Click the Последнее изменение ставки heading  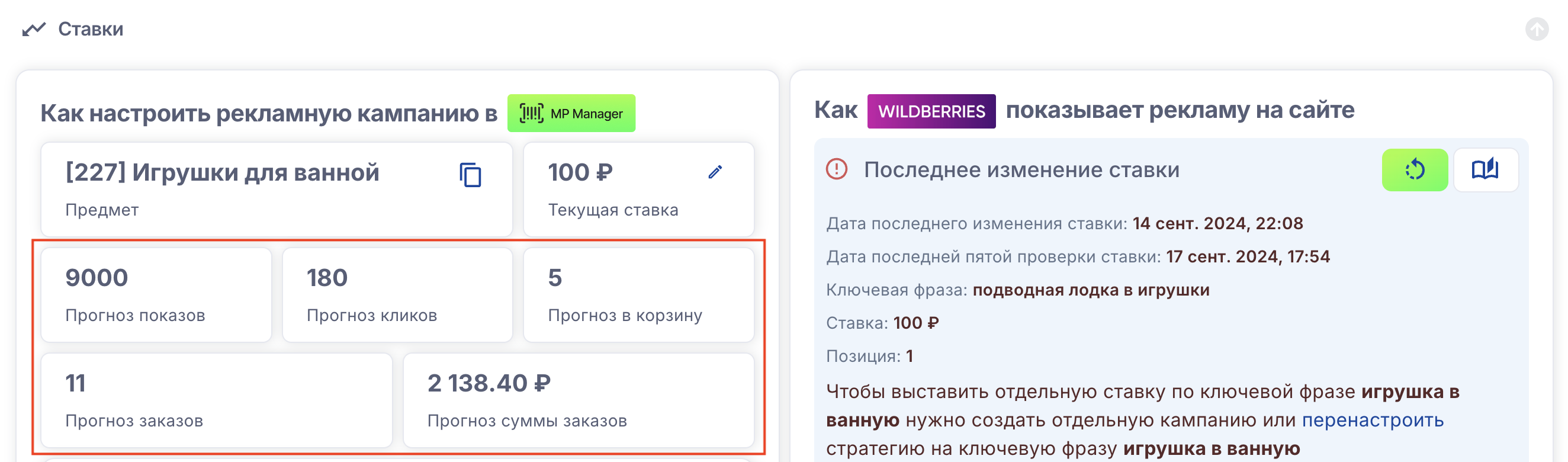click(x=1021, y=170)
